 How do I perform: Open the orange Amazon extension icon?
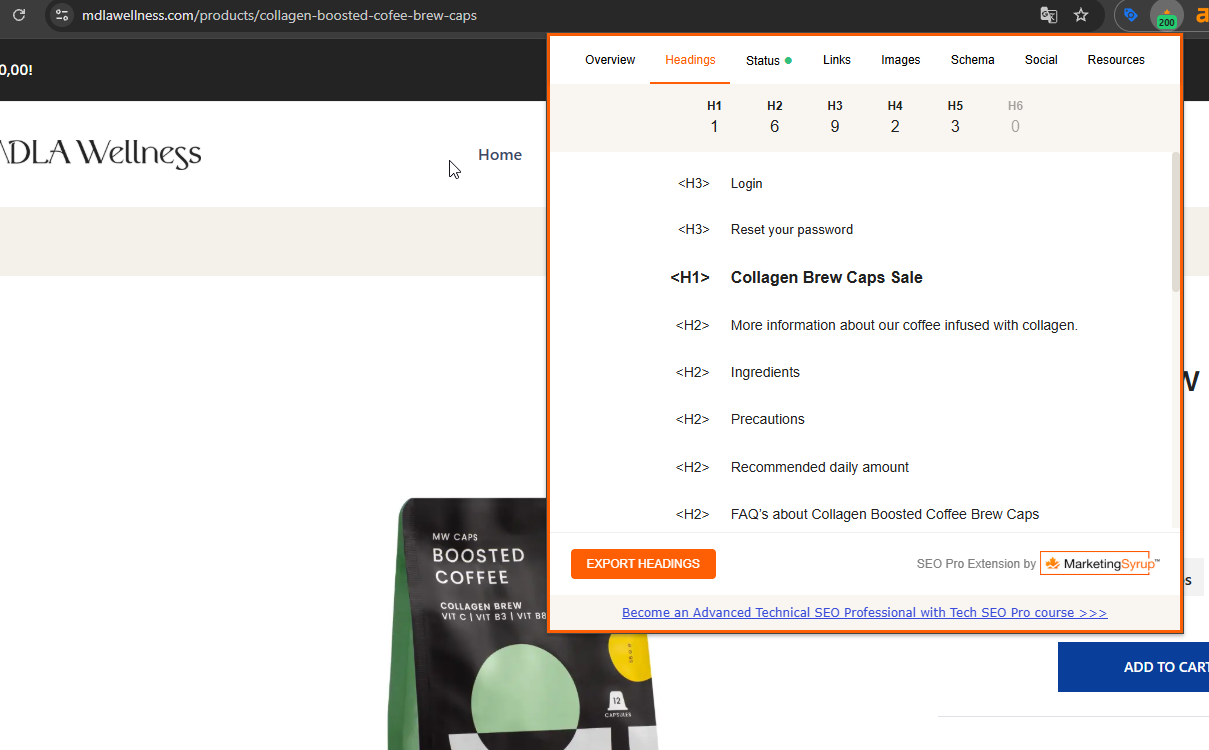(1201, 15)
